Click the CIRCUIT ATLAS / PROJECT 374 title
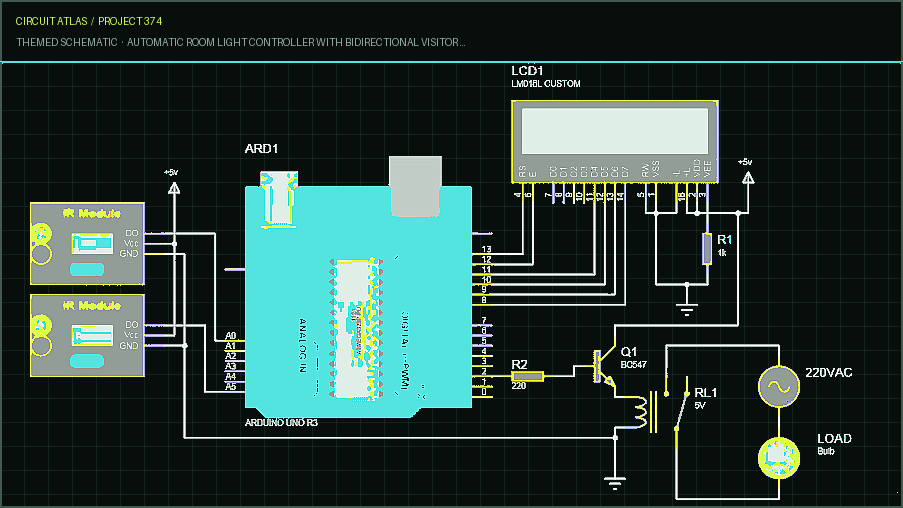The width and height of the screenshot is (903, 508). (x=89, y=21)
